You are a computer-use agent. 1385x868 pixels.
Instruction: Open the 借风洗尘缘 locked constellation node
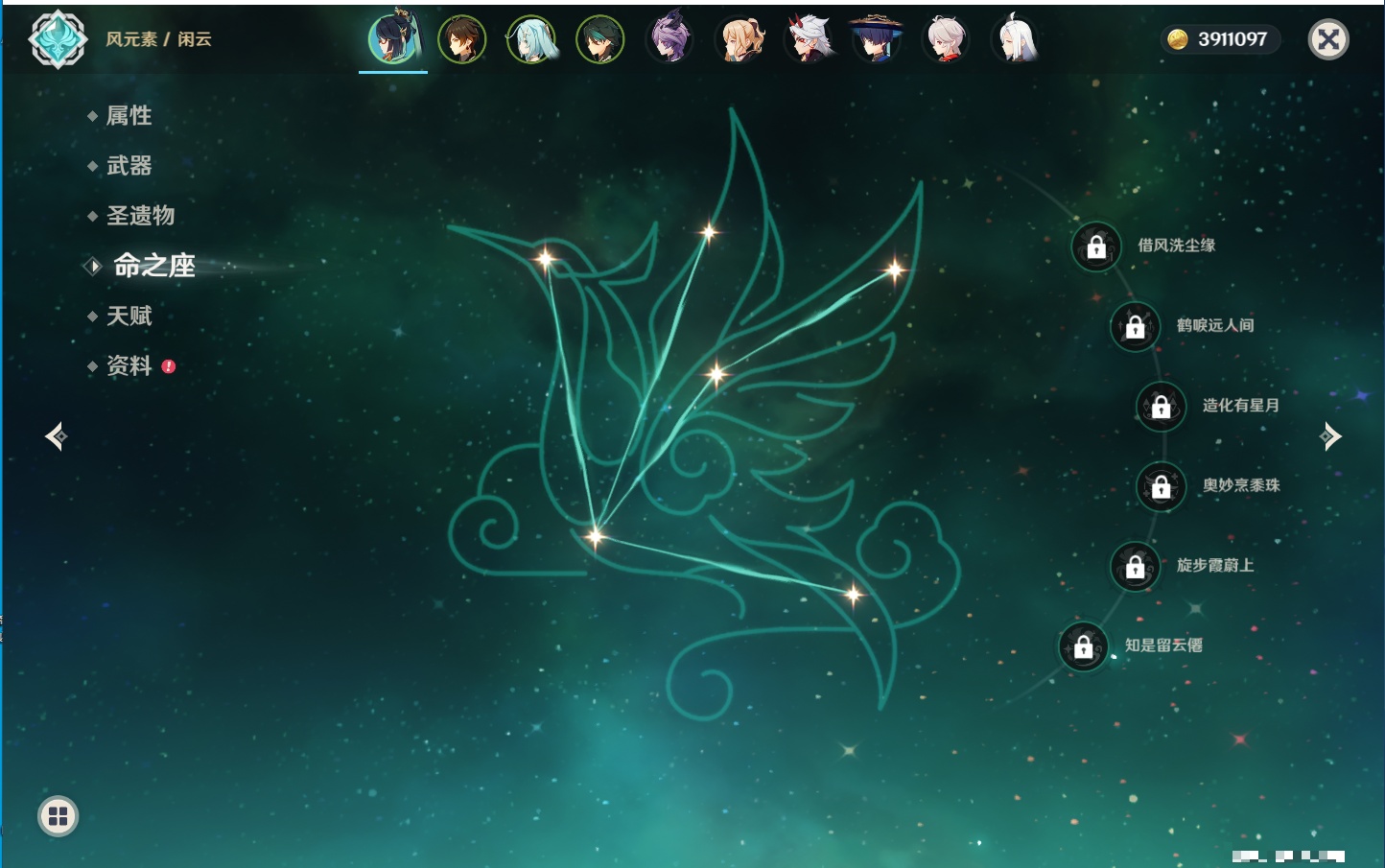1096,246
